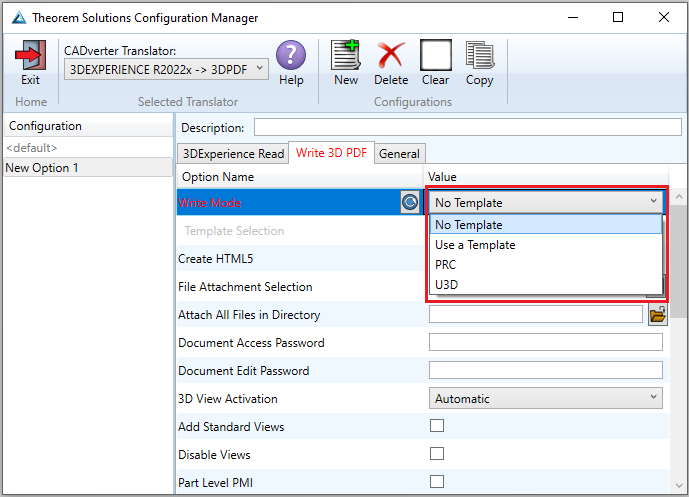
Task: Click the Exit icon in Home group
Action: tap(30, 55)
